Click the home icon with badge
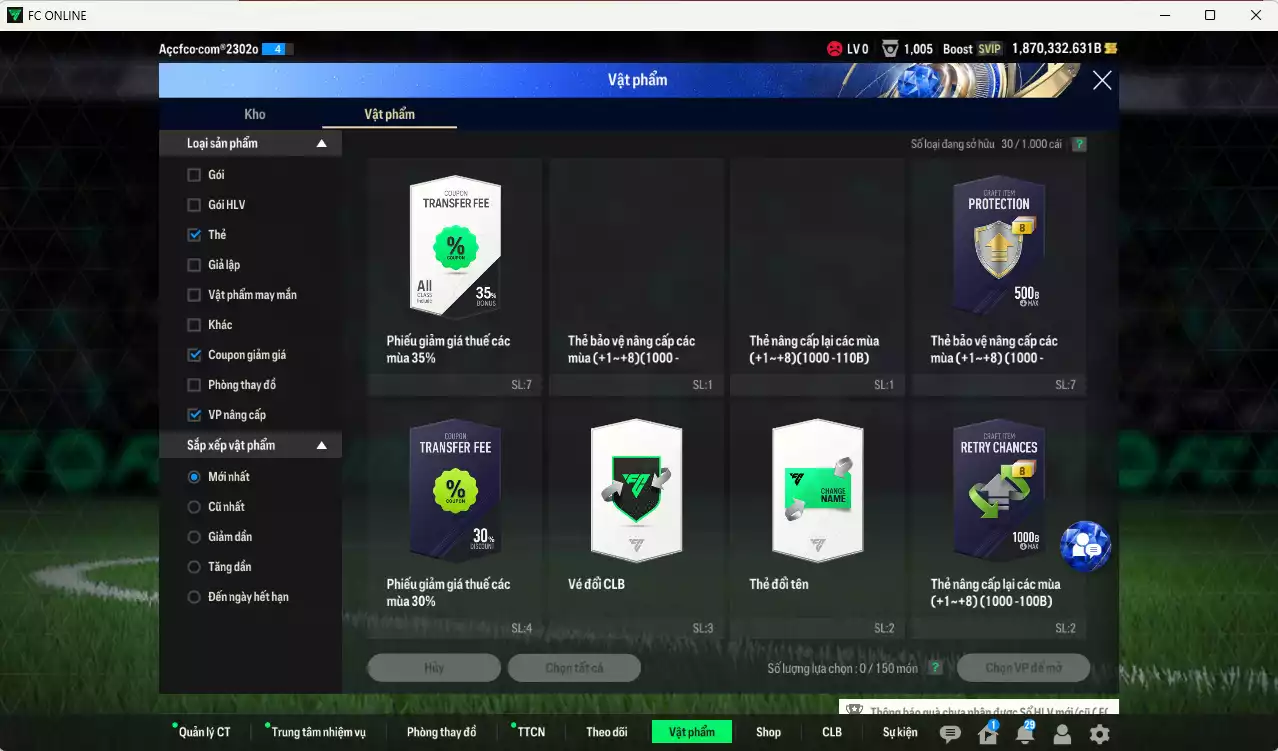 tap(988, 734)
